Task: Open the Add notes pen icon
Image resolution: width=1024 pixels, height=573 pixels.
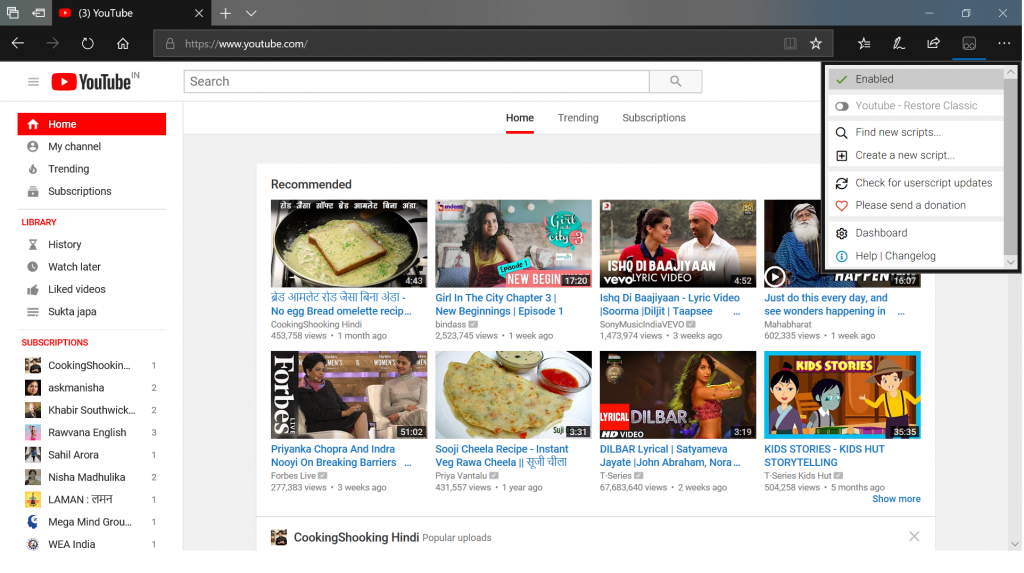Action: click(x=899, y=44)
